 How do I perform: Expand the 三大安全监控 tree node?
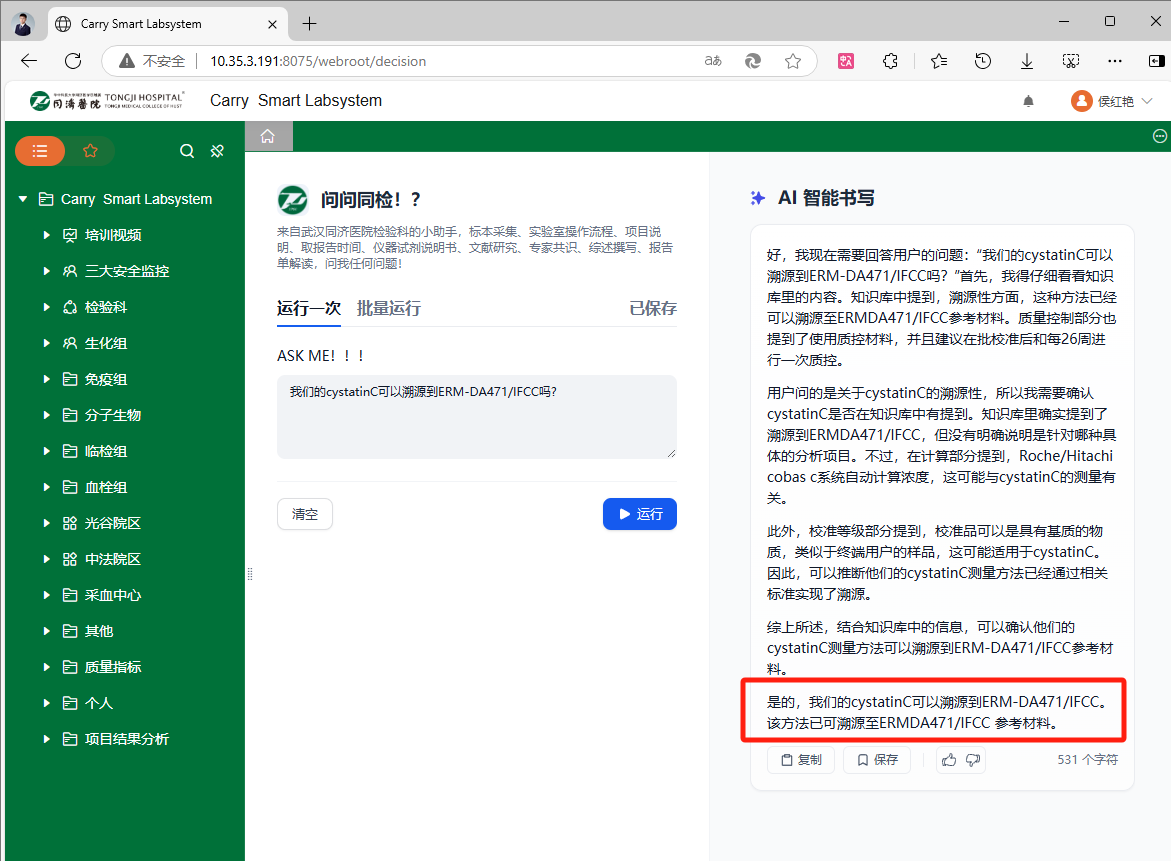(x=46, y=271)
